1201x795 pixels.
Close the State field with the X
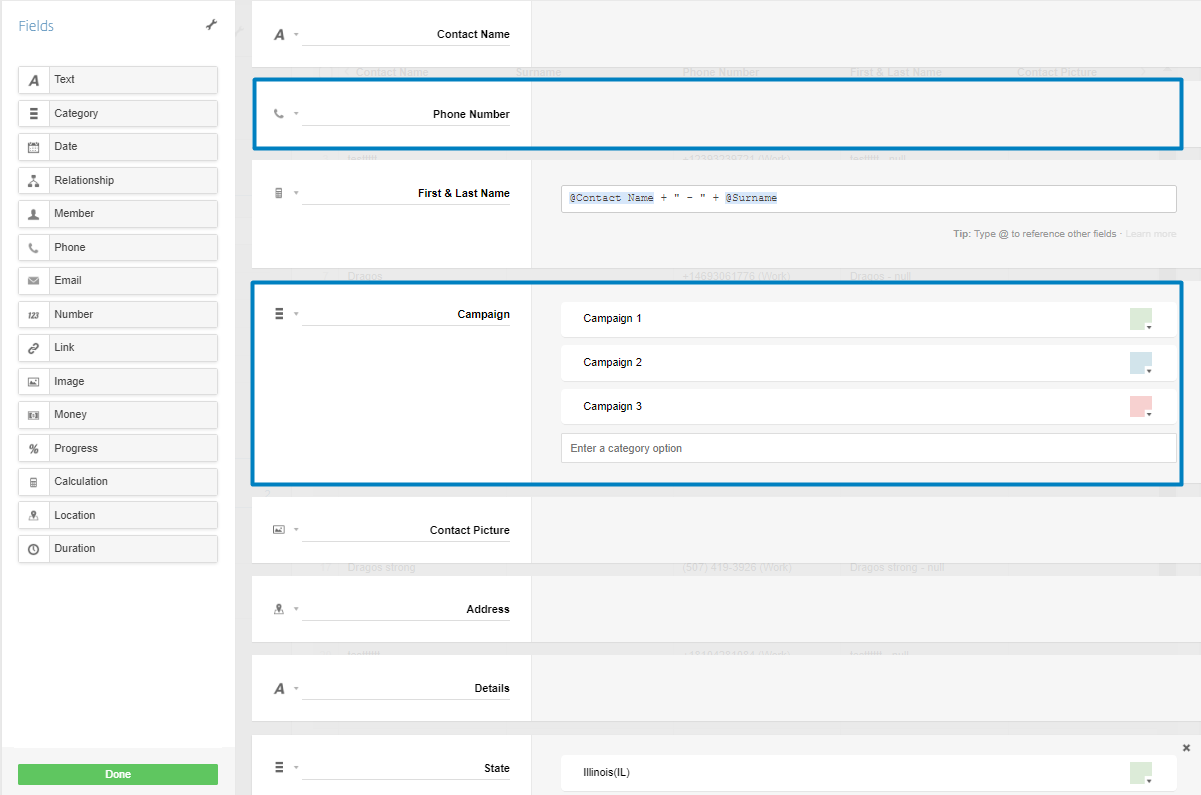pos(1186,748)
